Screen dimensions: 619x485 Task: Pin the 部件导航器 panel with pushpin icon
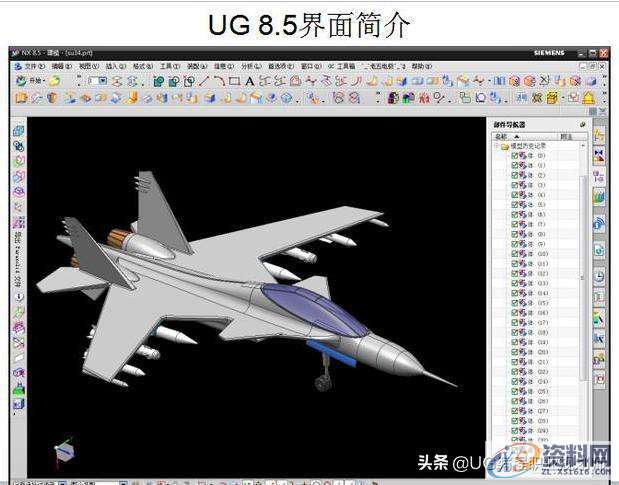point(583,125)
